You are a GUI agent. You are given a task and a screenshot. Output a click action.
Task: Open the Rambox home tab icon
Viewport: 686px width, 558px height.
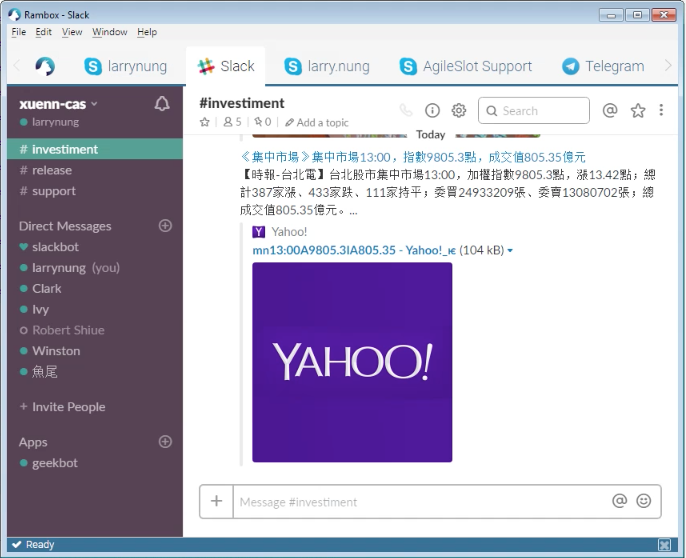[45, 66]
